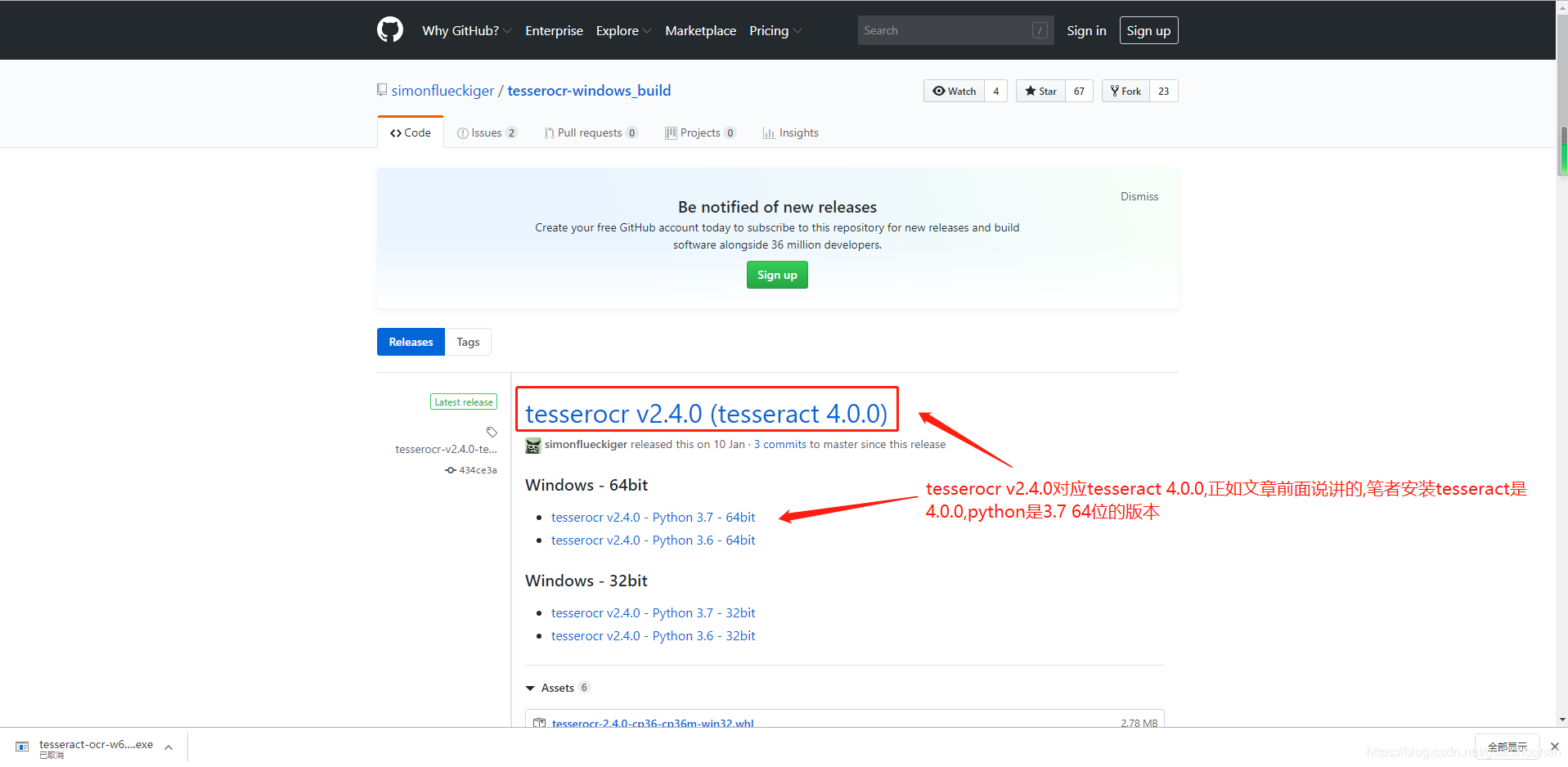This screenshot has height=767, width=1568.
Task: Open 3 commits to master link
Action: click(780, 444)
